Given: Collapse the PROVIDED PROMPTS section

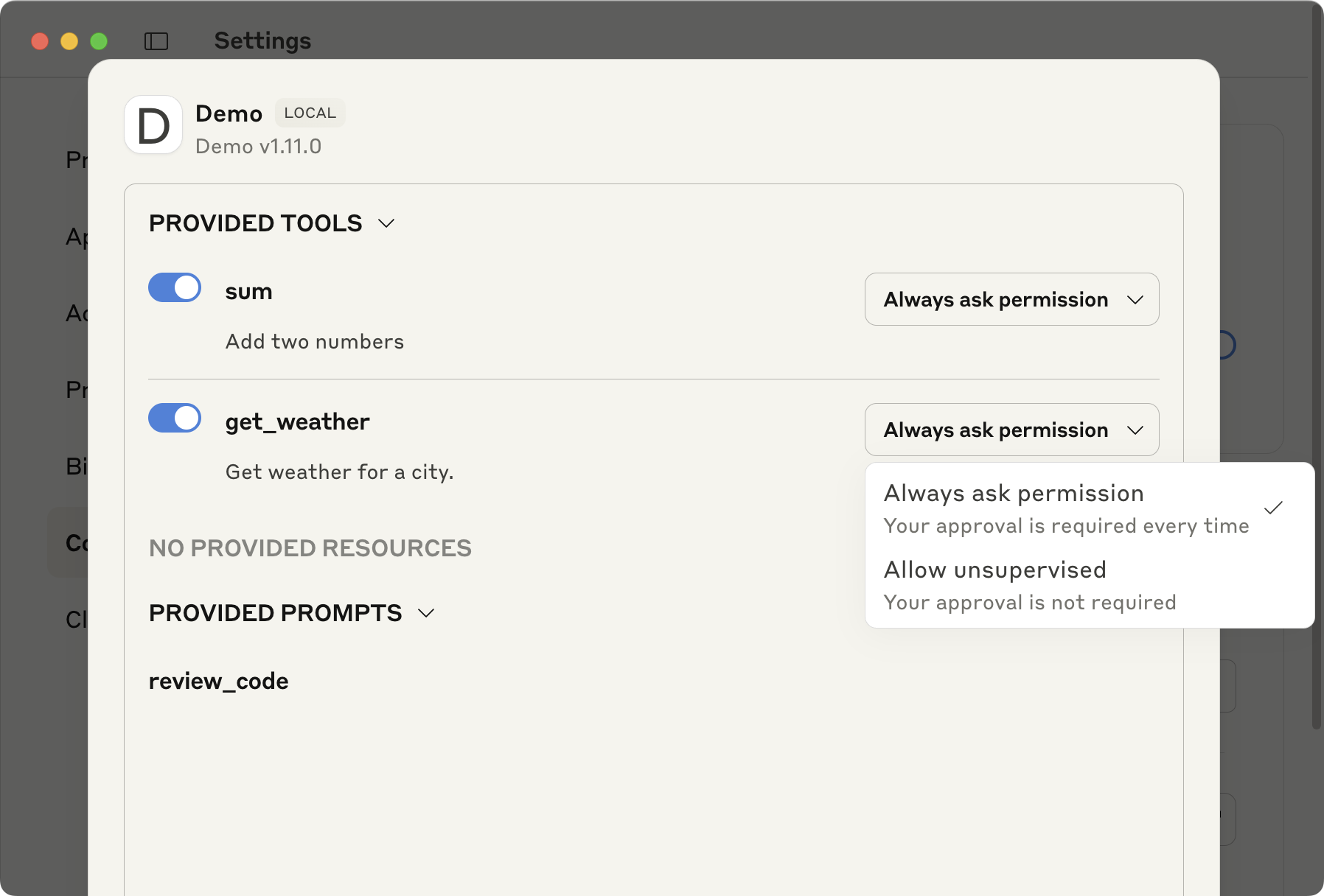Looking at the screenshot, I should pyautogui.click(x=275, y=613).
